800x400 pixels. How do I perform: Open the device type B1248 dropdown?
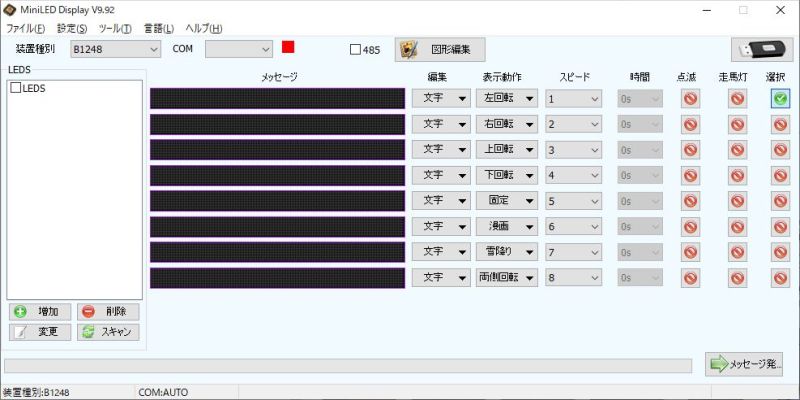click(x=115, y=48)
